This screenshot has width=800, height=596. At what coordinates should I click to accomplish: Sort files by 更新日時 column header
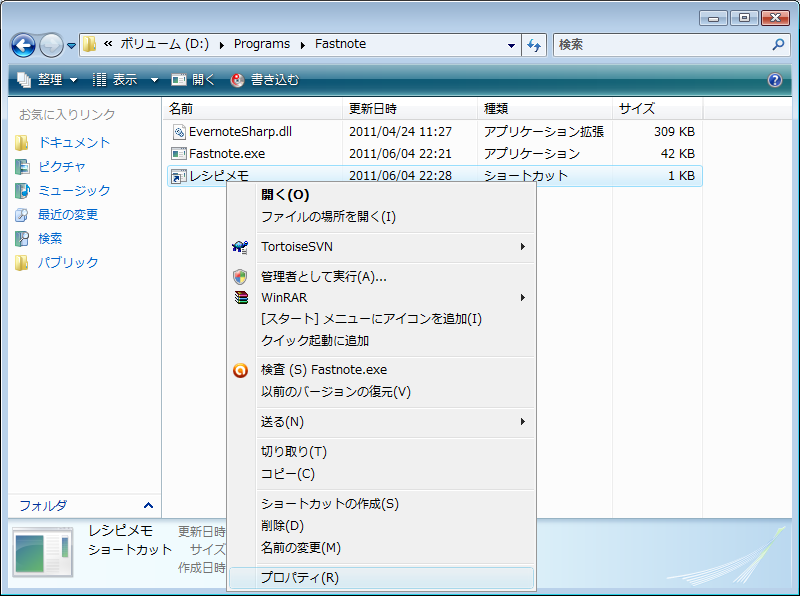tap(373, 108)
